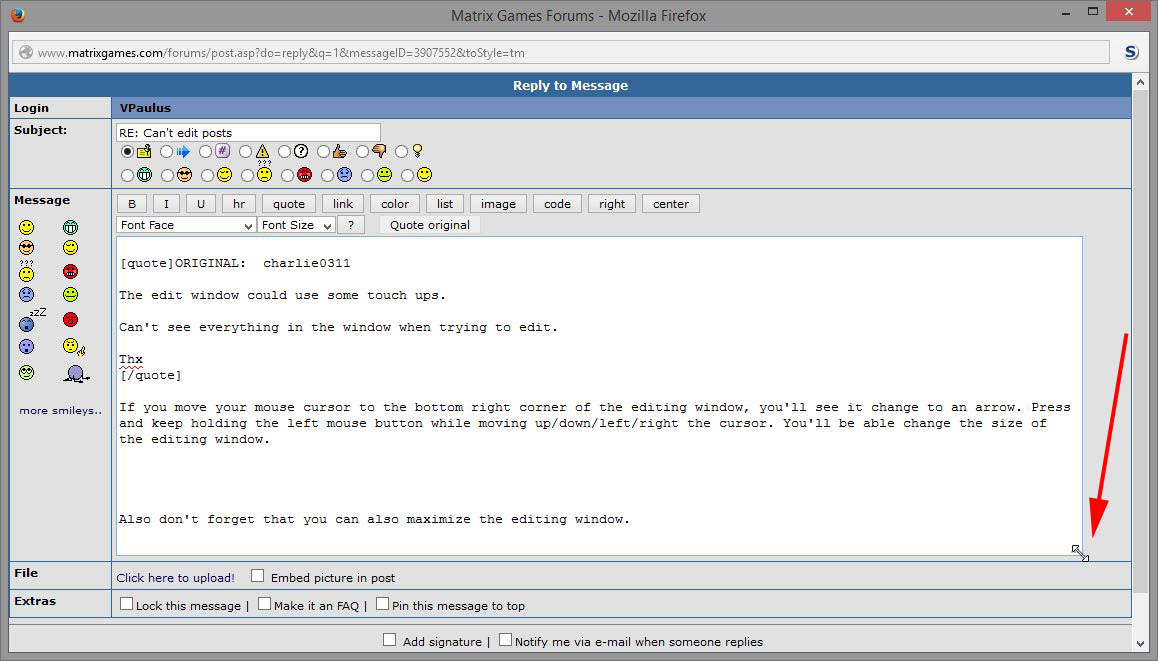The image size is (1158, 661).
Task: Select the warning triangle post icon radio
Action: [245, 151]
